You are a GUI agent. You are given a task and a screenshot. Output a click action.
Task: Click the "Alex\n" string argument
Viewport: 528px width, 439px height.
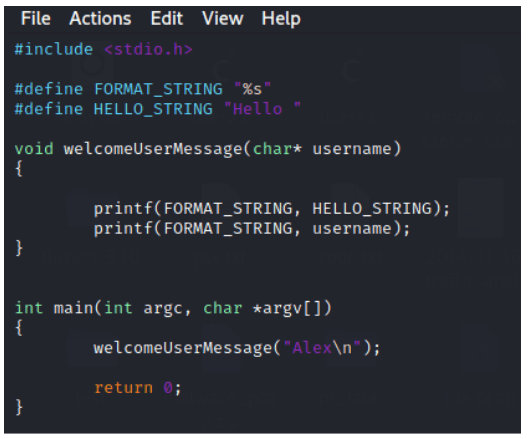pos(322,348)
